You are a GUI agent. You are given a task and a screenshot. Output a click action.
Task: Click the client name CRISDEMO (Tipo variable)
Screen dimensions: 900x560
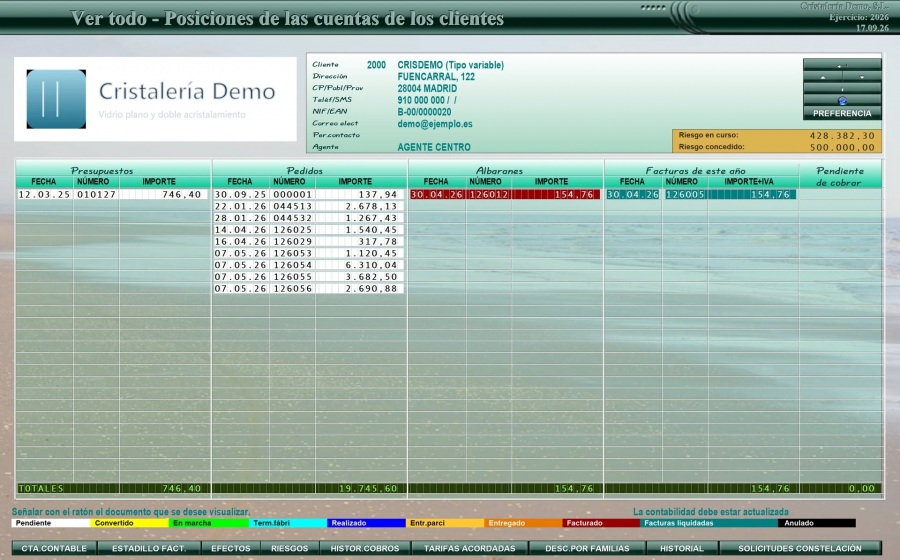pos(451,65)
